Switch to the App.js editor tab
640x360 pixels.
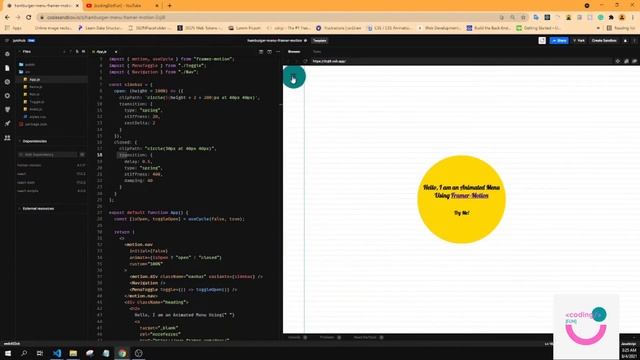[x=101, y=52]
